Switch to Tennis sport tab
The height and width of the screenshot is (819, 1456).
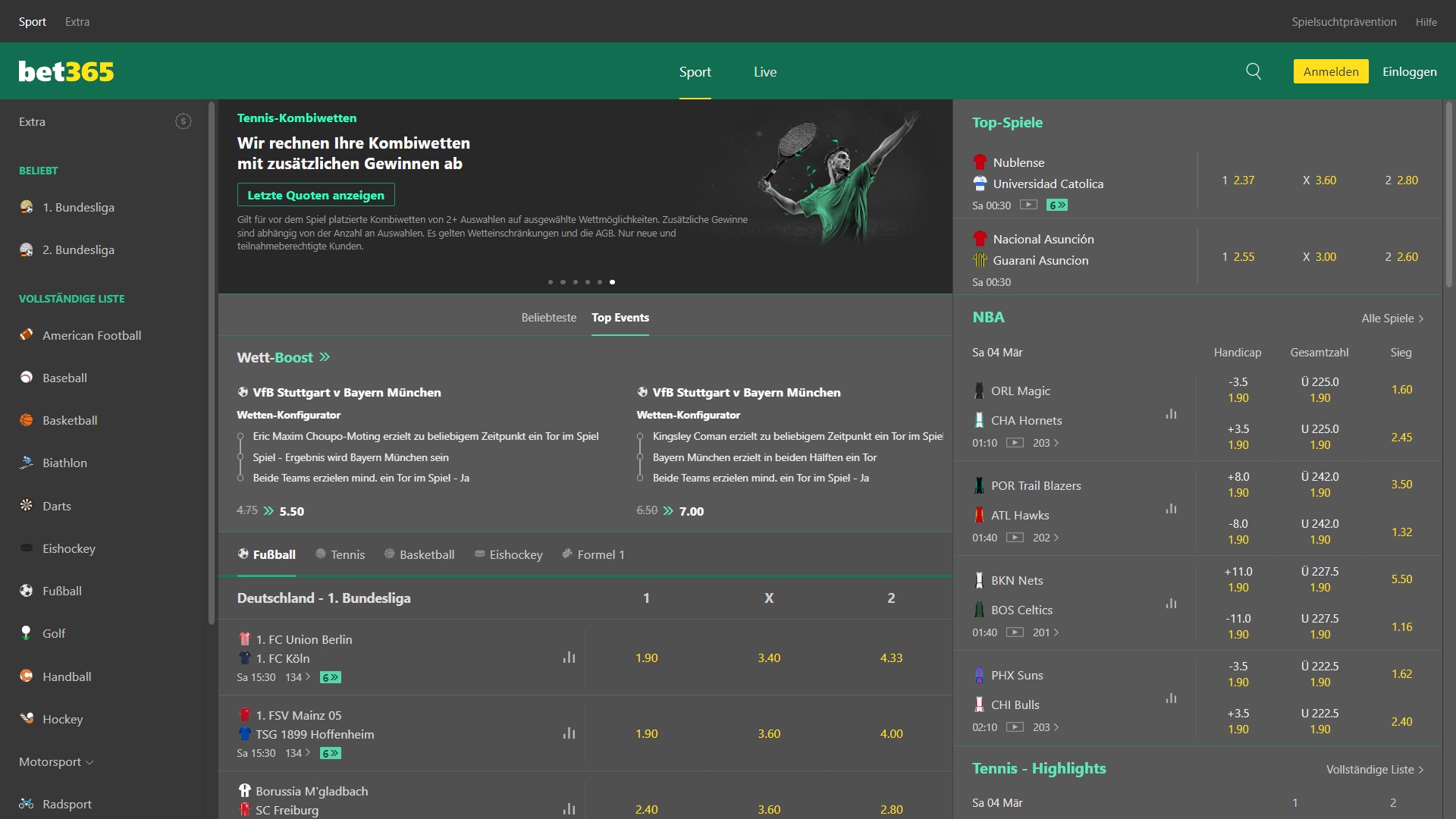coord(340,554)
